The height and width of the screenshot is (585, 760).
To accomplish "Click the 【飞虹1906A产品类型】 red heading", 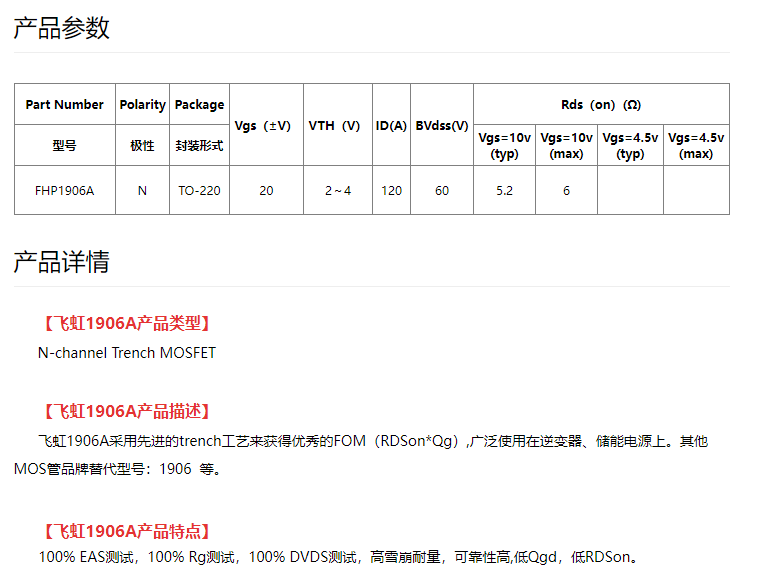I will click(x=127, y=323).
